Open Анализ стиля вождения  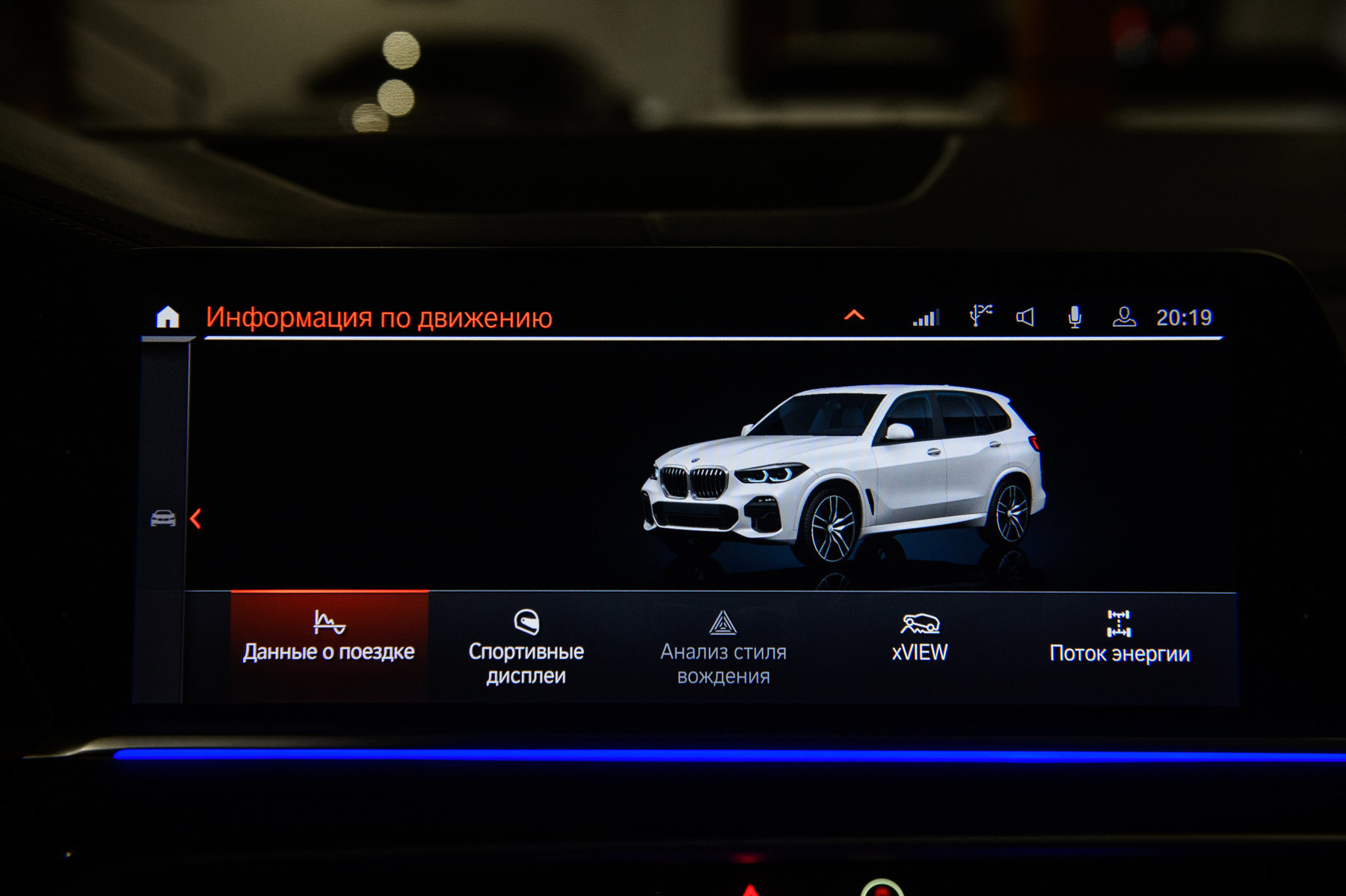[x=723, y=663]
